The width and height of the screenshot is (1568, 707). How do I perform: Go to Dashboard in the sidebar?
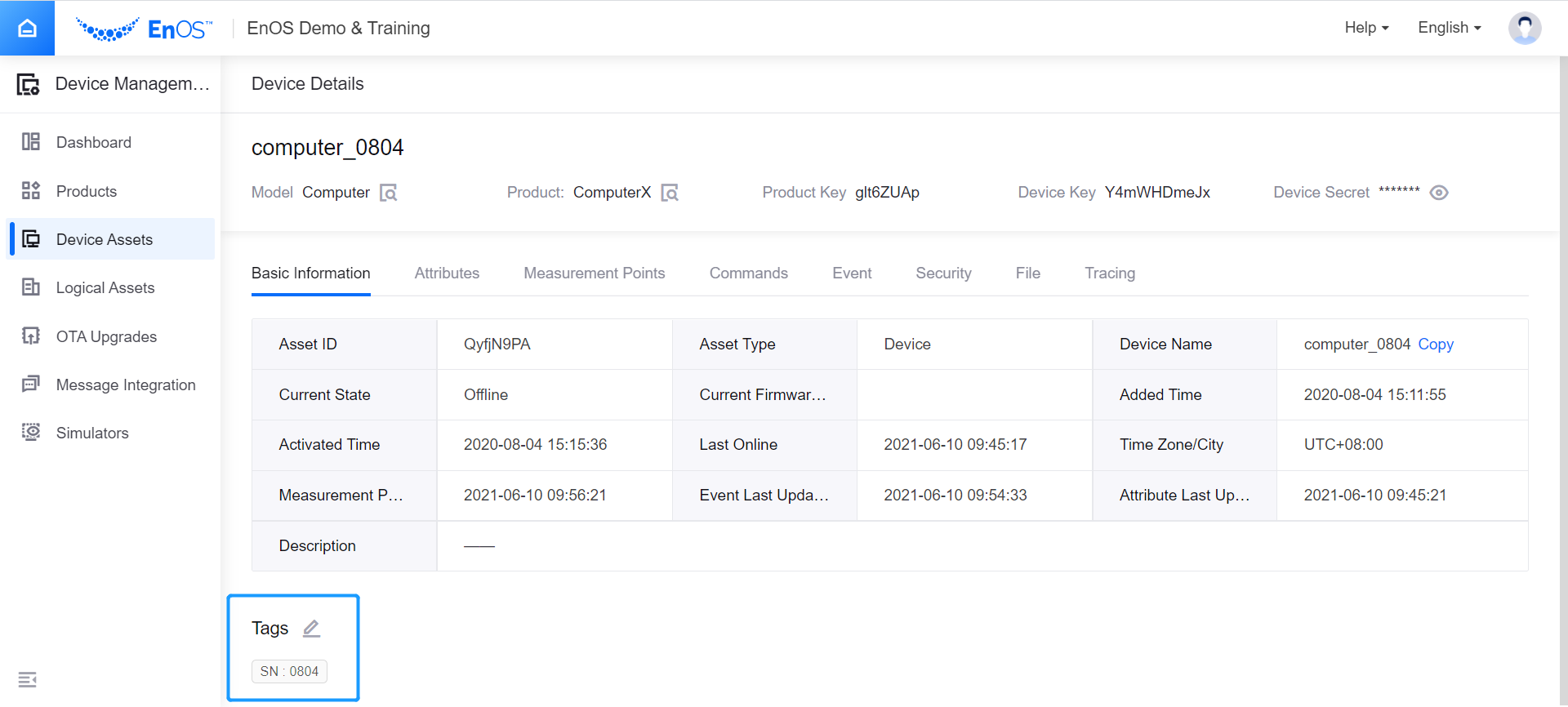(x=93, y=143)
